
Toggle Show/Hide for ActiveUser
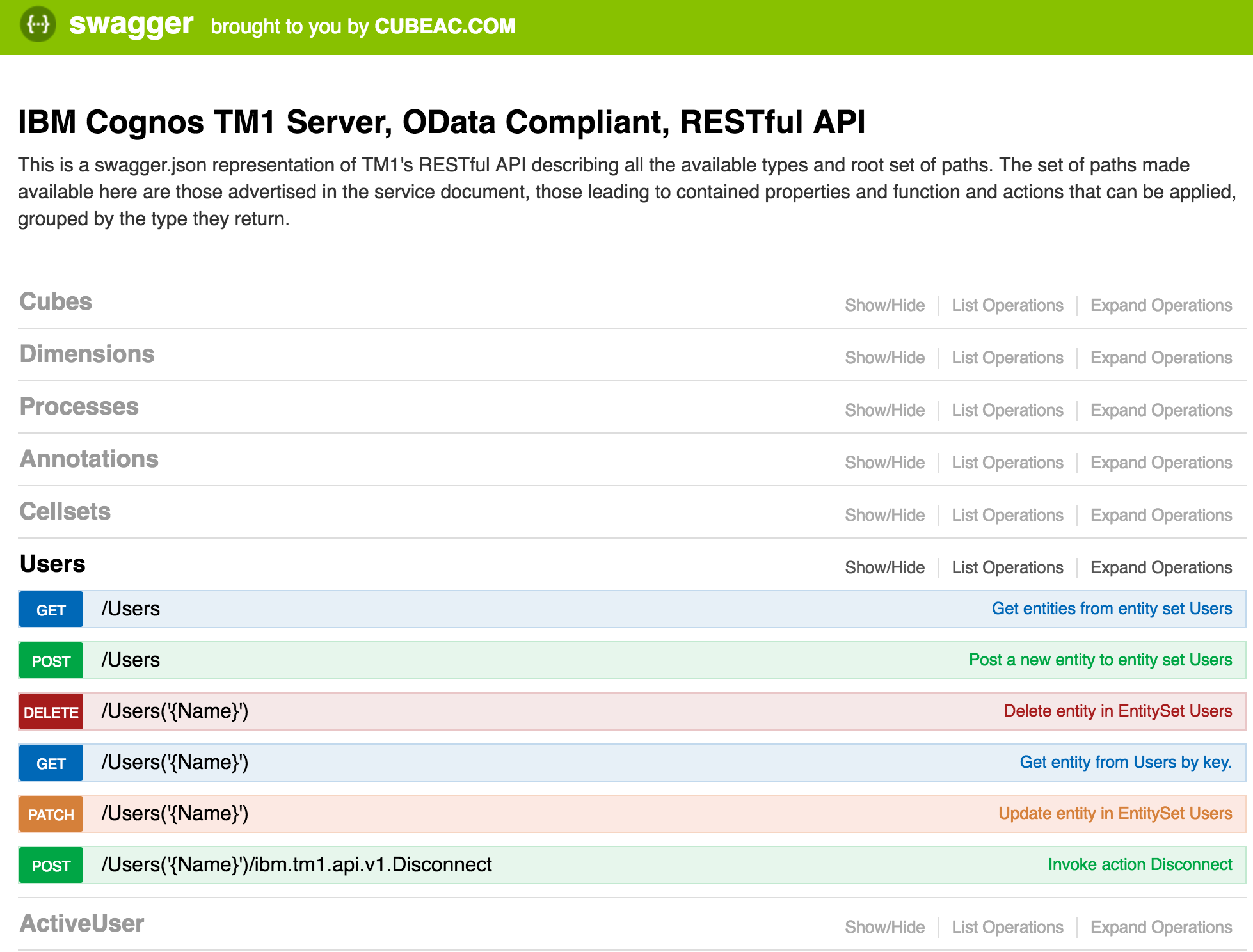tap(884, 927)
